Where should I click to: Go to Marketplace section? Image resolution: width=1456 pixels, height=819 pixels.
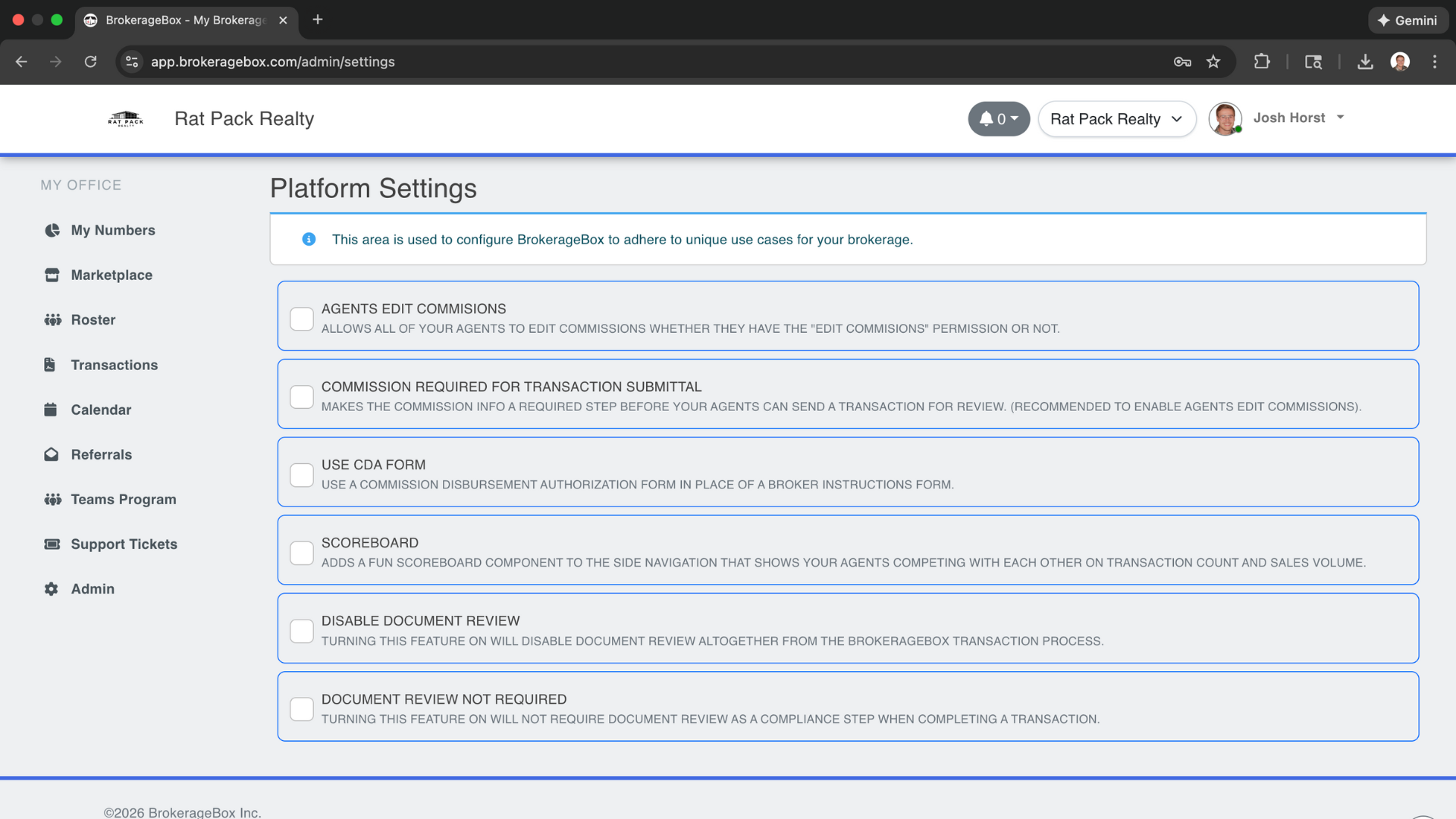[111, 275]
